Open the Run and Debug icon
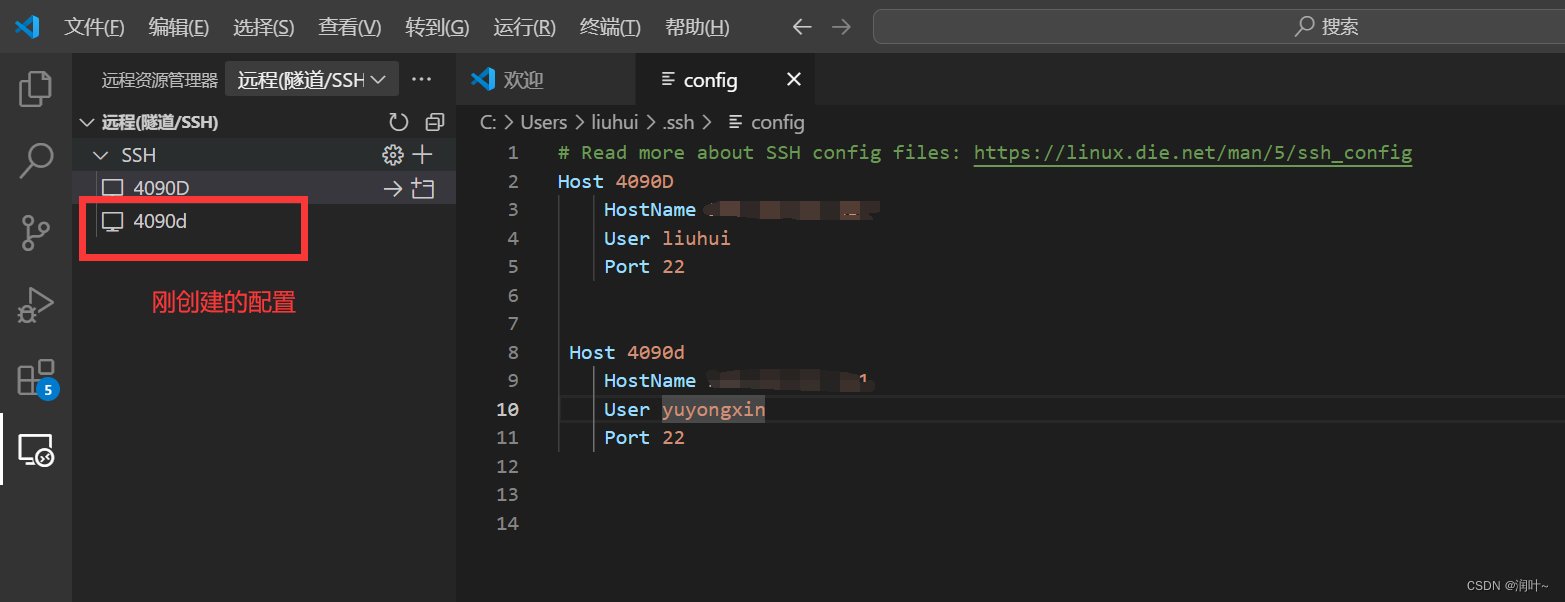1565x602 pixels. coord(36,305)
